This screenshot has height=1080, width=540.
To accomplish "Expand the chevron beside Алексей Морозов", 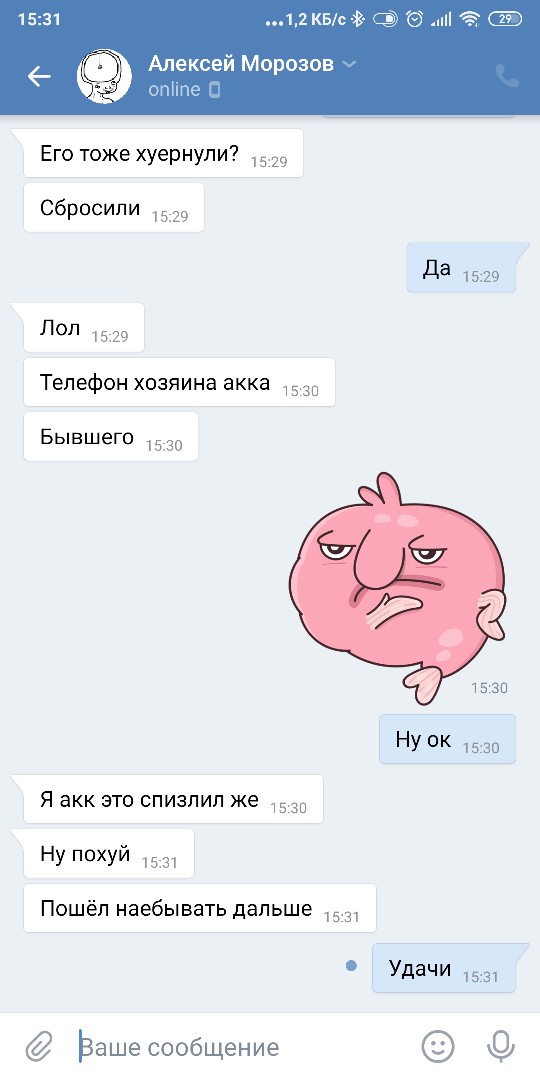I will pyautogui.click(x=349, y=65).
